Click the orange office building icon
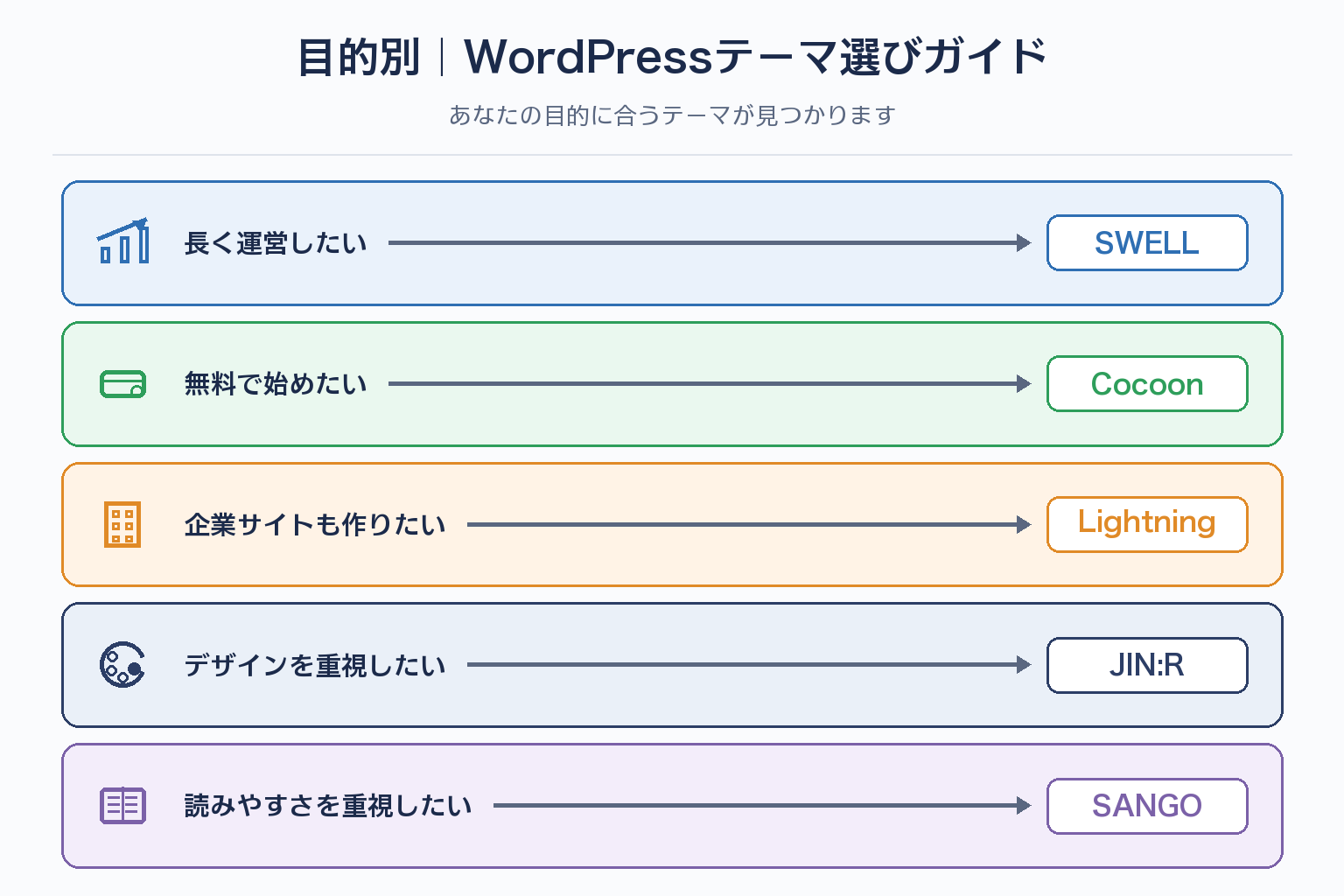This screenshot has height=896, width=1344. tap(122, 524)
